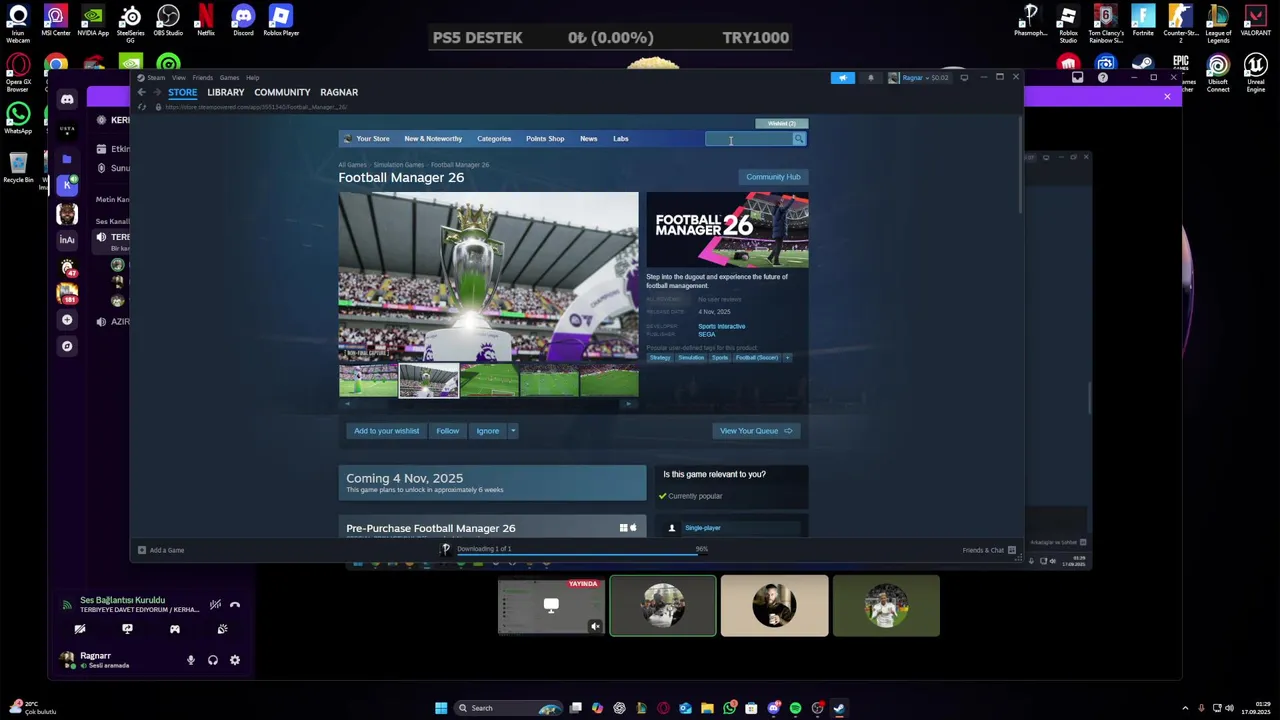Click Add a Game in Steam
This screenshot has width=1280, height=720.
click(161, 550)
